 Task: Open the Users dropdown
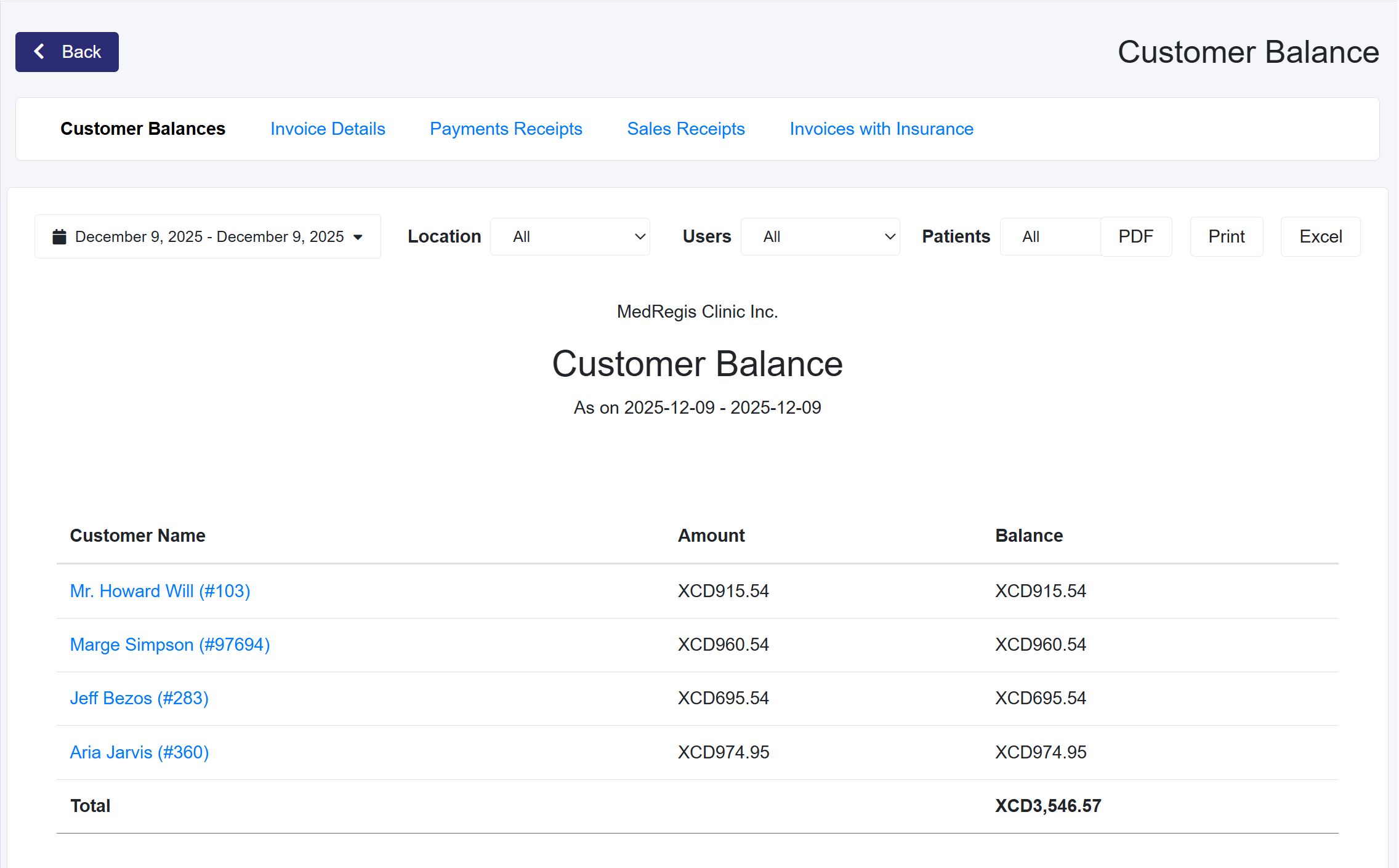820,237
